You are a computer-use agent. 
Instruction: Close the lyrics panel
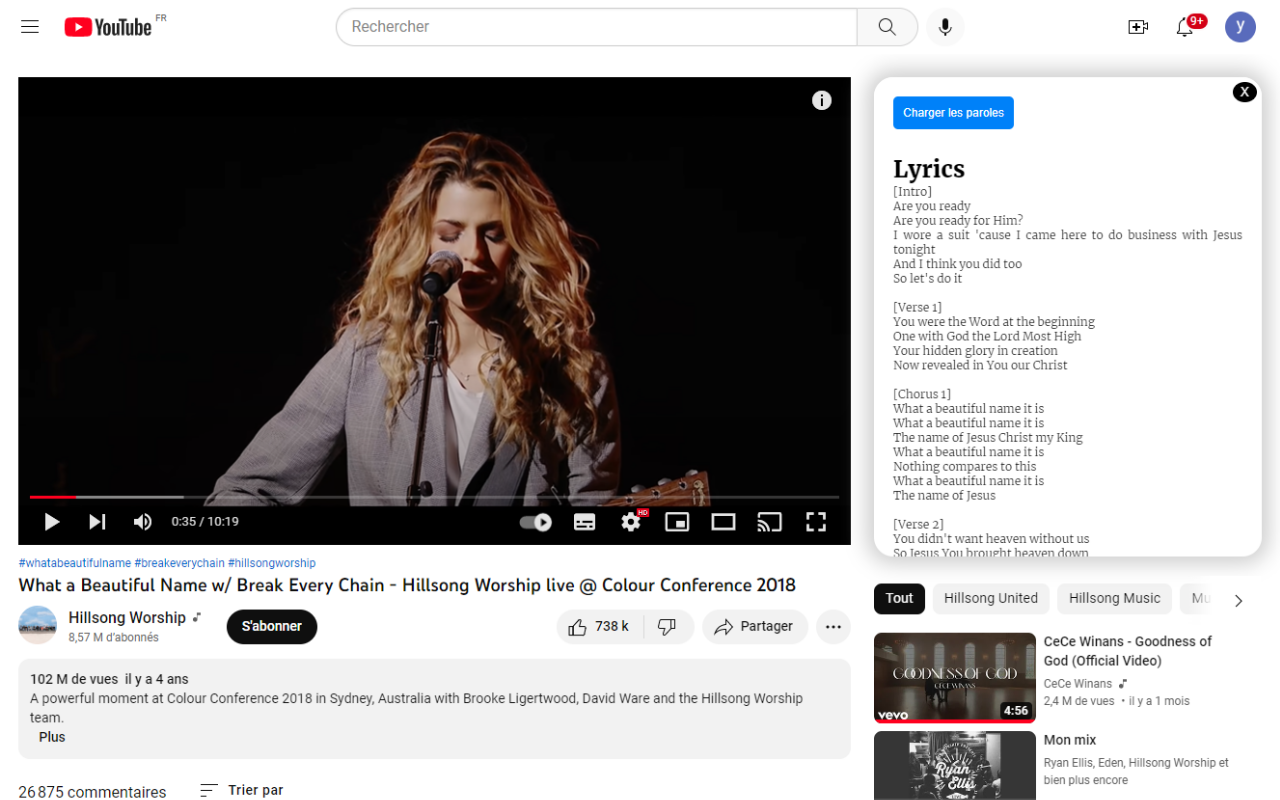[x=1244, y=92]
